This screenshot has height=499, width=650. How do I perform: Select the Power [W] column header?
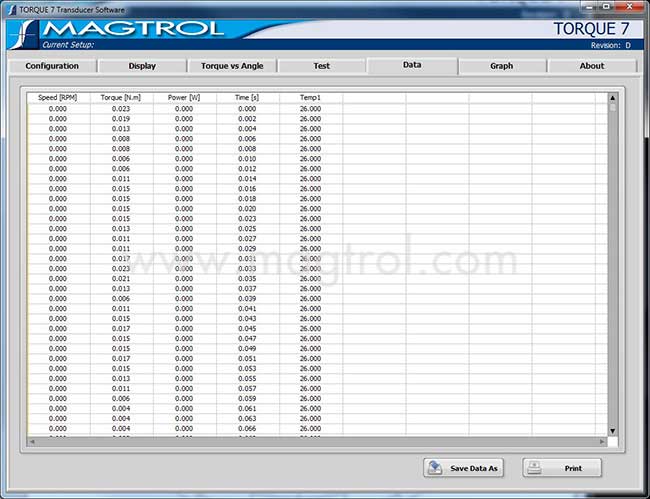tap(184, 97)
